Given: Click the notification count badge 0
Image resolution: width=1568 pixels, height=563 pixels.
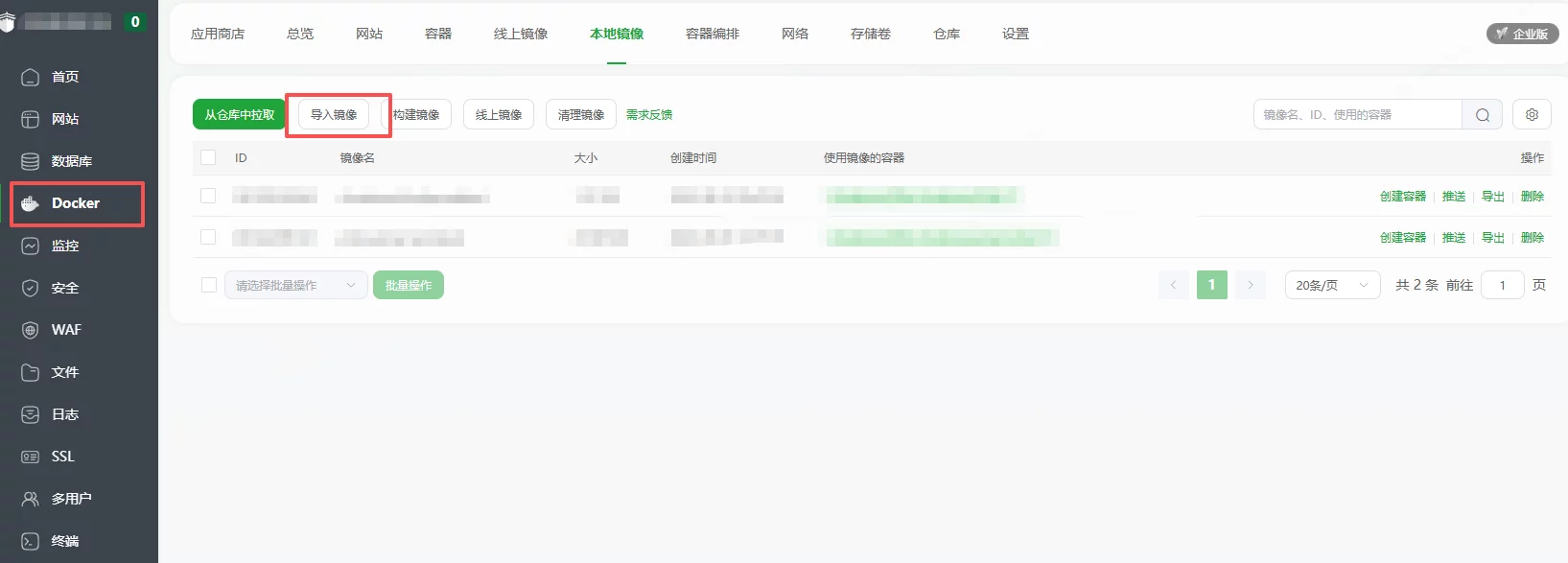Looking at the screenshot, I should tap(135, 21).
